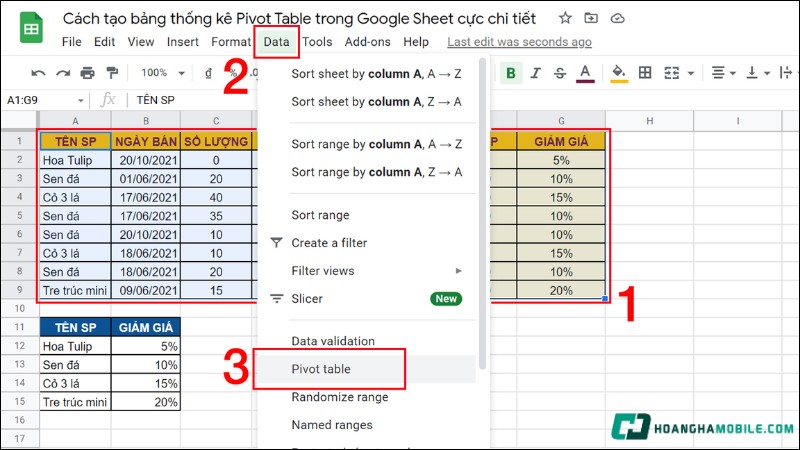Open the Help menu
The height and width of the screenshot is (450, 800).
(416, 42)
